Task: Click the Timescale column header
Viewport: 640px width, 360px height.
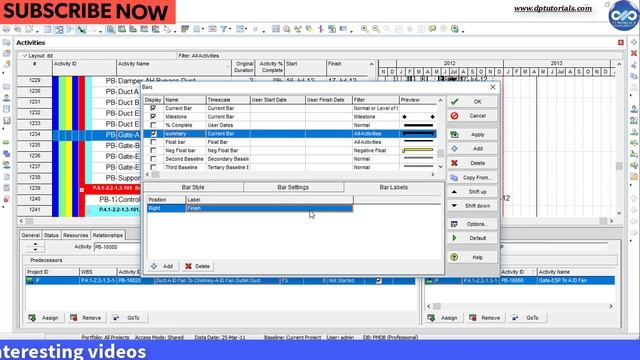Action: pos(228,100)
